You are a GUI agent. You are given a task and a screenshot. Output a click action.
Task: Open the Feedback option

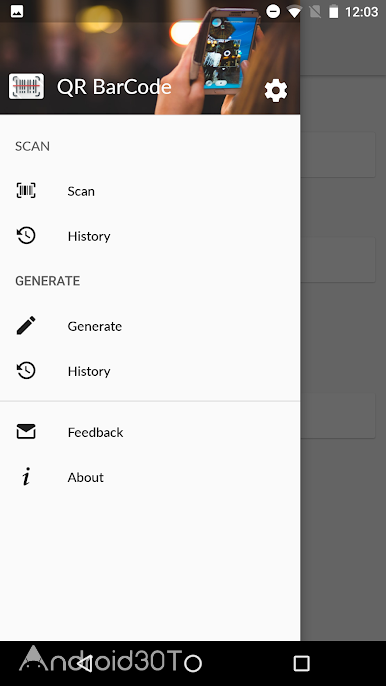point(150,432)
